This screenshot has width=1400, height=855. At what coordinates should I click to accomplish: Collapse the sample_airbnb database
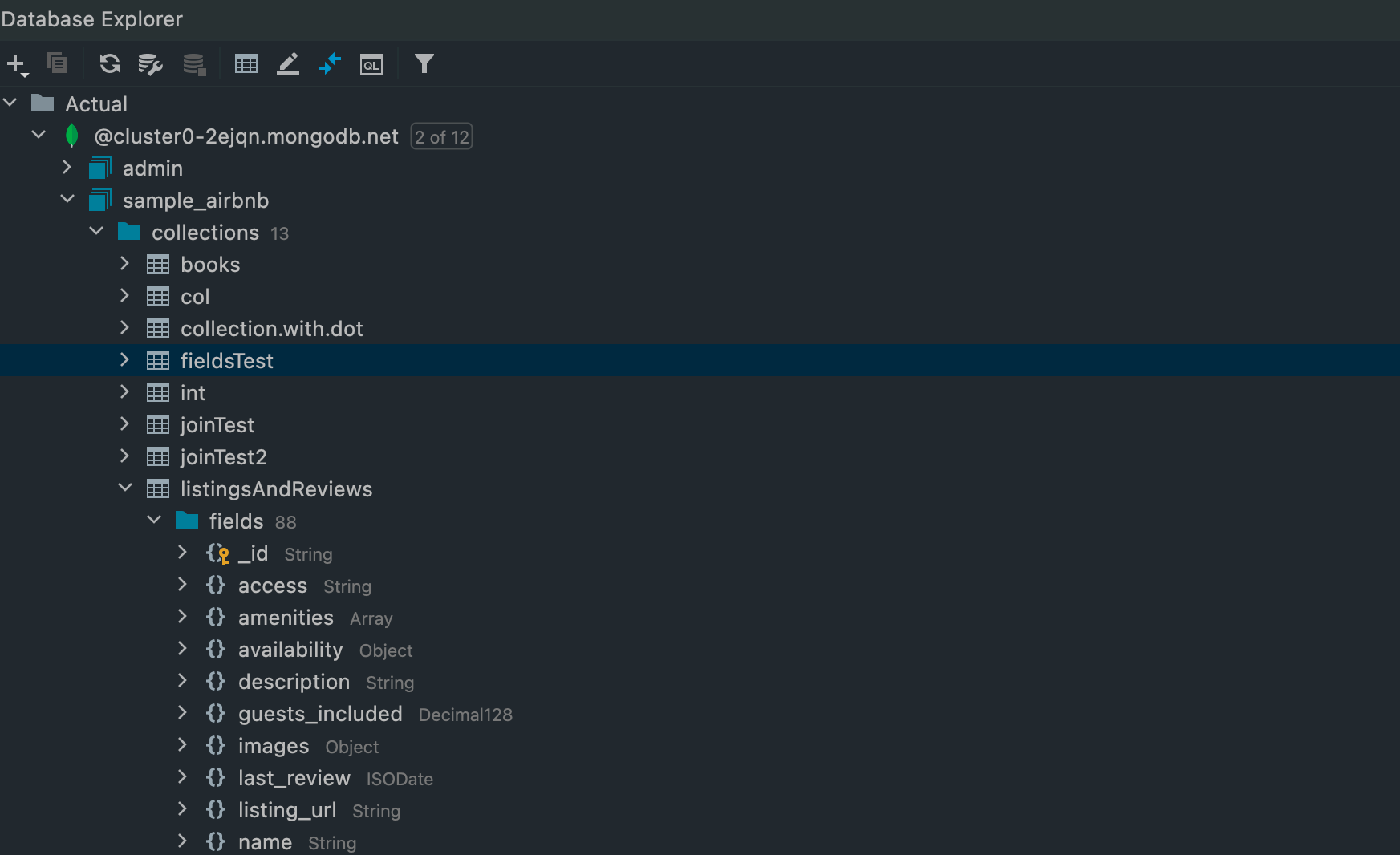pos(67,199)
